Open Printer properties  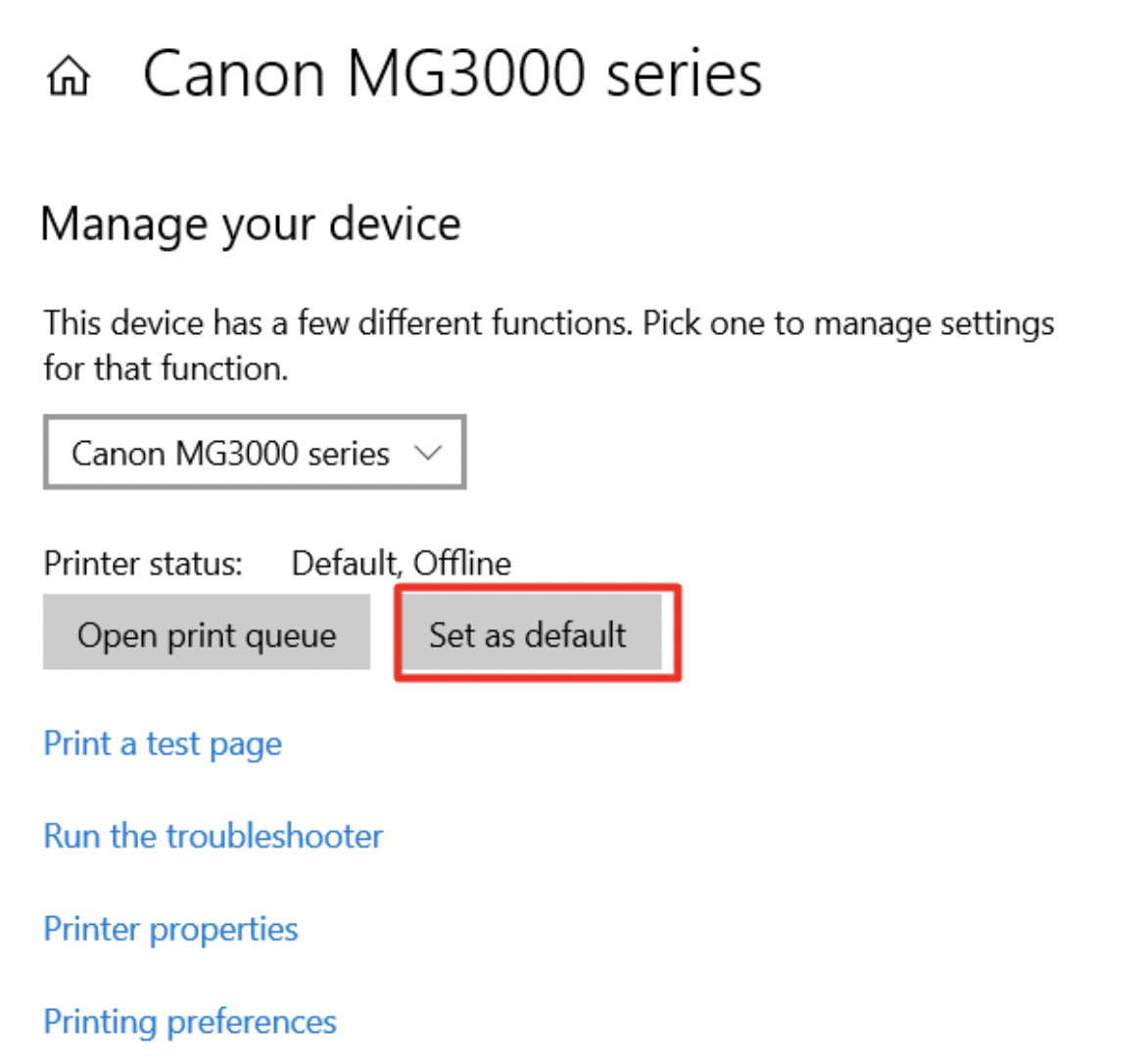[170, 929]
